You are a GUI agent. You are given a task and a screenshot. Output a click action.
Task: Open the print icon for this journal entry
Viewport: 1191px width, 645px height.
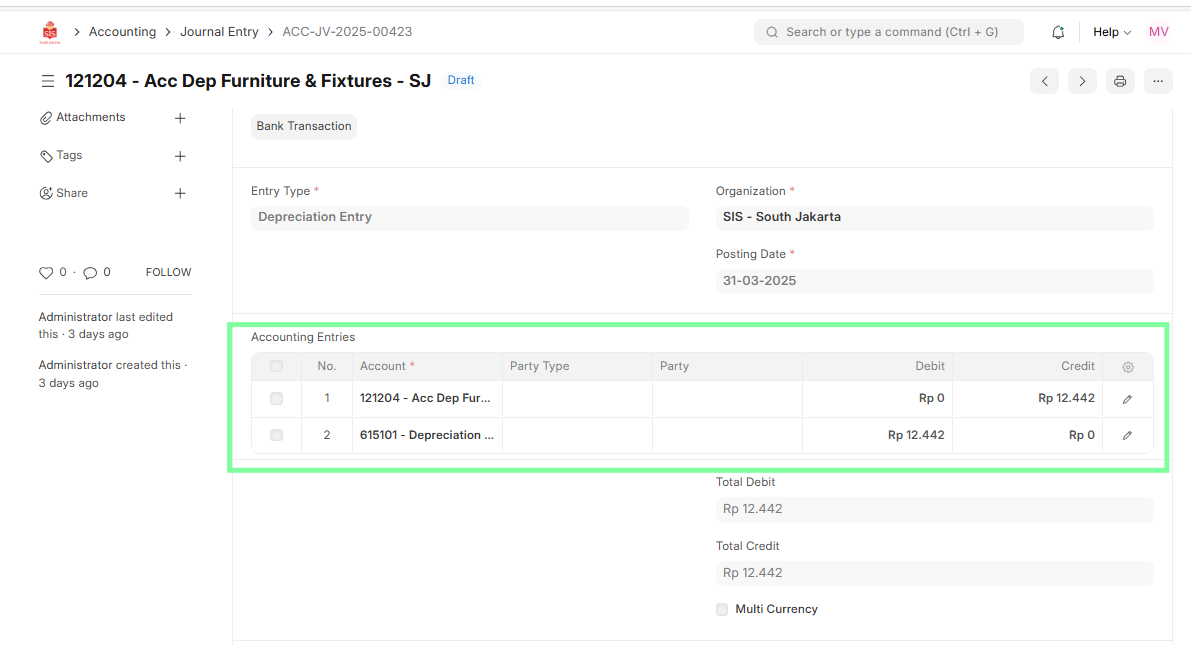pyautogui.click(x=1120, y=81)
